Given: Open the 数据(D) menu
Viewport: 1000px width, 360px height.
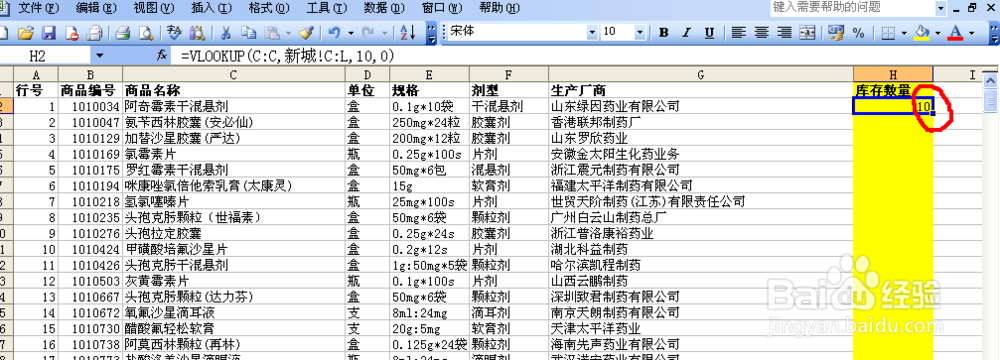Looking at the screenshot, I should [384, 8].
